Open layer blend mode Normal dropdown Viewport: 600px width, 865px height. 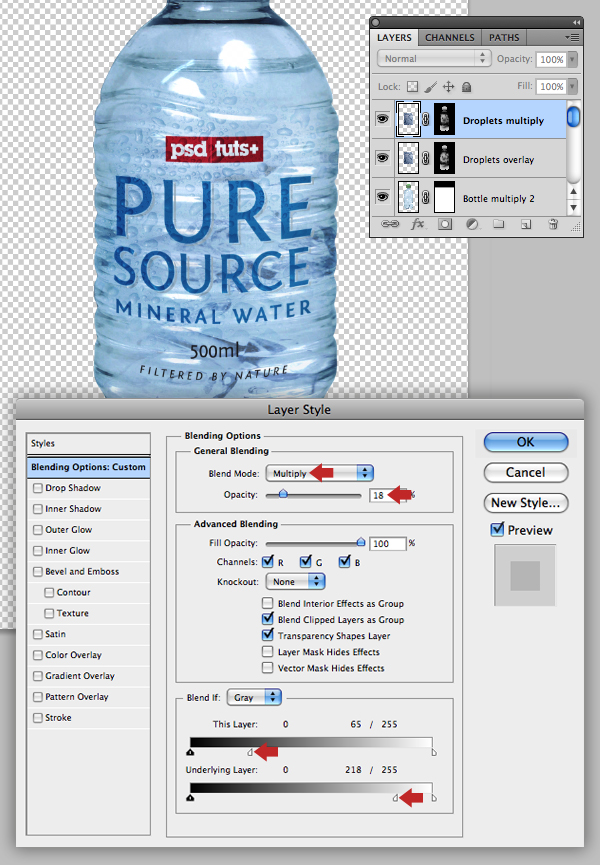click(x=433, y=58)
